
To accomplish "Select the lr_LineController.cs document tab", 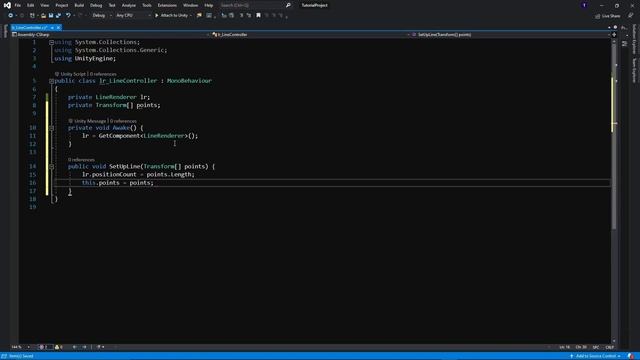I will click(x=30, y=27).
